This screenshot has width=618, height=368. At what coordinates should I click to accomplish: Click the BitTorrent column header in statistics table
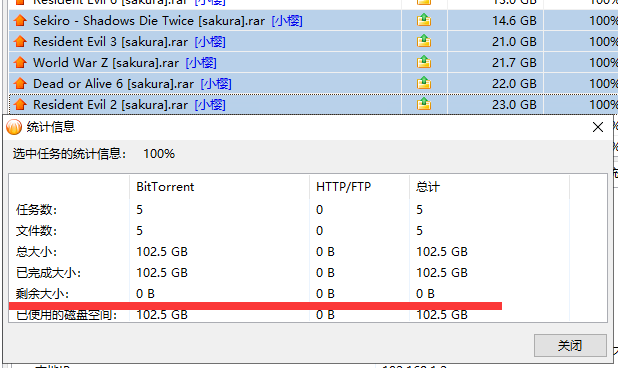point(165,187)
